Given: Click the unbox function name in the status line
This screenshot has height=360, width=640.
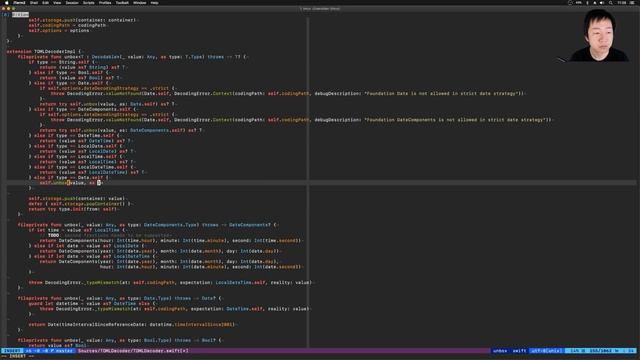Looking at the screenshot, I should 500,351.
